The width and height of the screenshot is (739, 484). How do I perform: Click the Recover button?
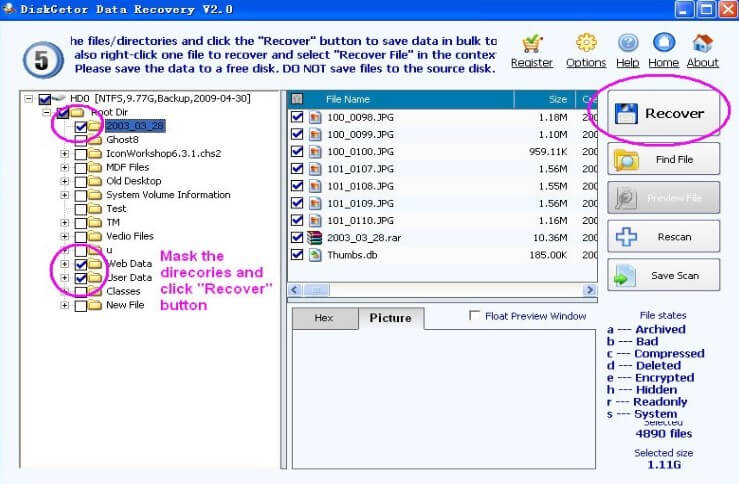click(x=664, y=113)
